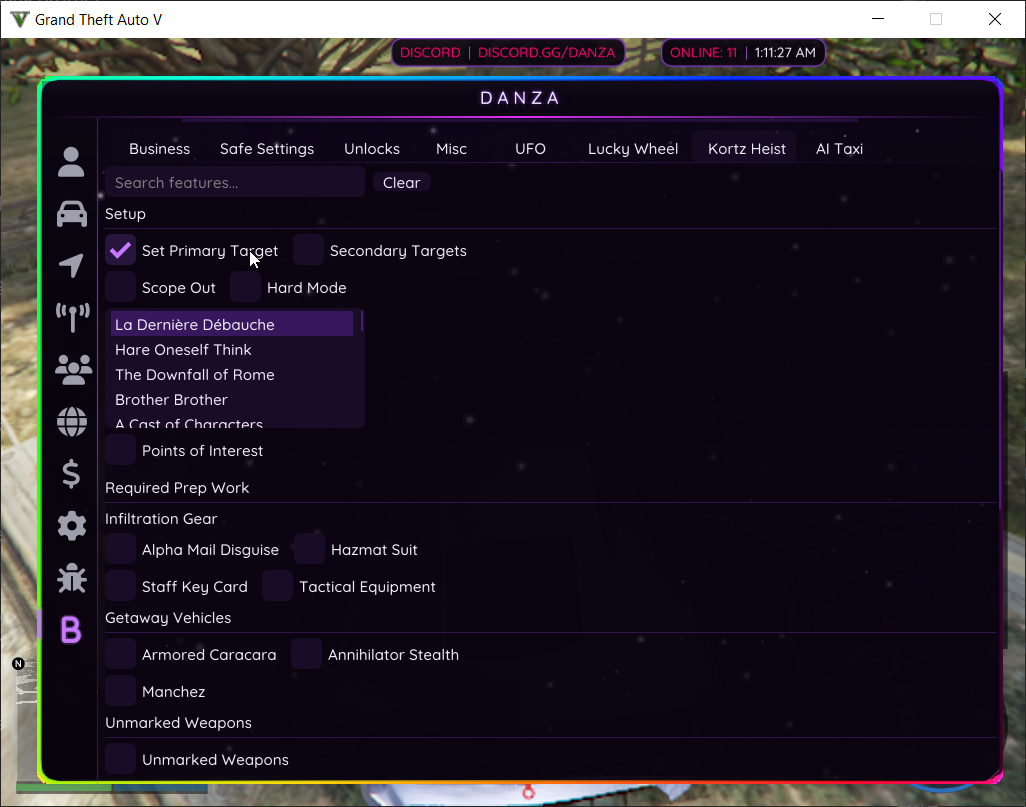Check the Tactical Equipment option
The image size is (1026, 807).
tap(277, 586)
